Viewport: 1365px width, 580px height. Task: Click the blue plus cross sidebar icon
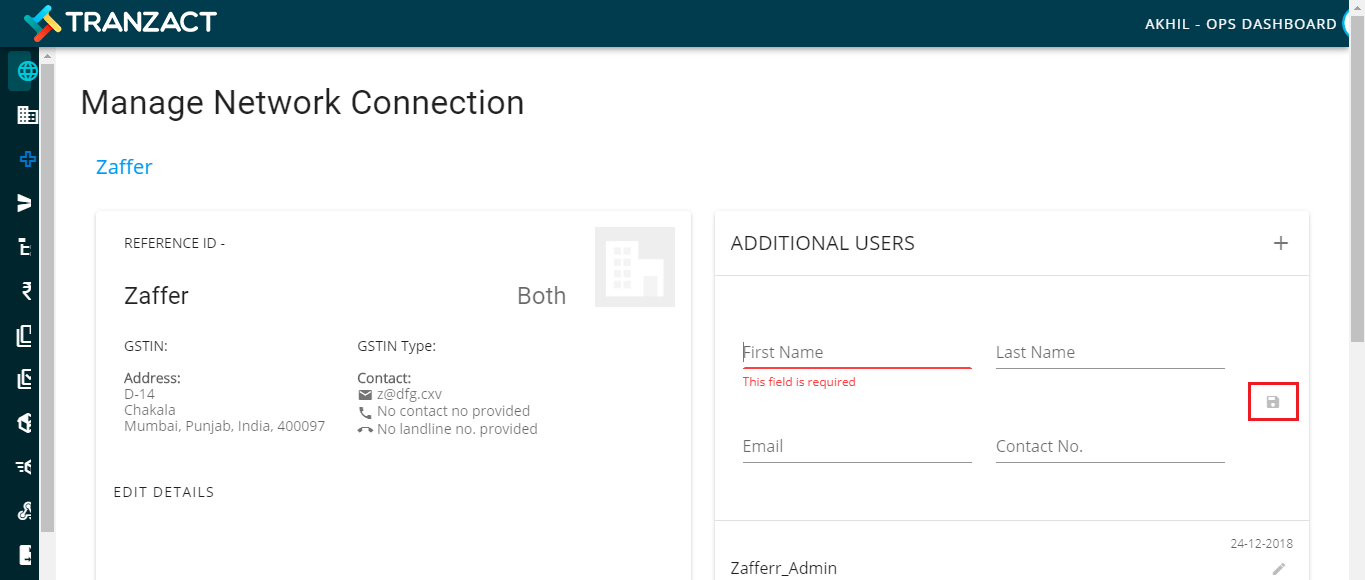click(x=27, y=159)
